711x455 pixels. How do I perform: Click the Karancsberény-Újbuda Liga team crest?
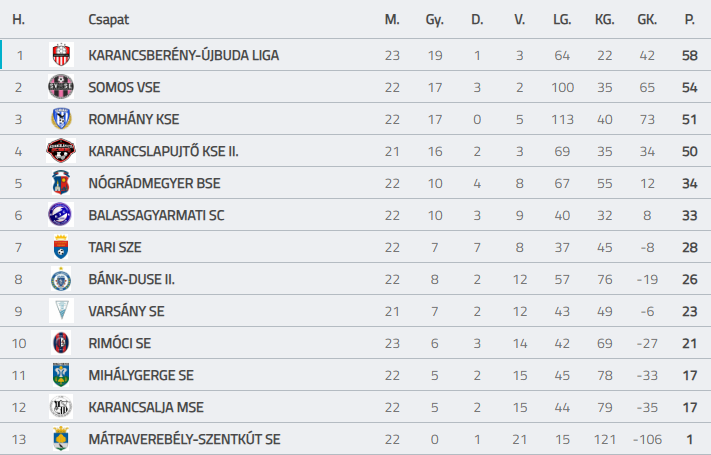61,55
